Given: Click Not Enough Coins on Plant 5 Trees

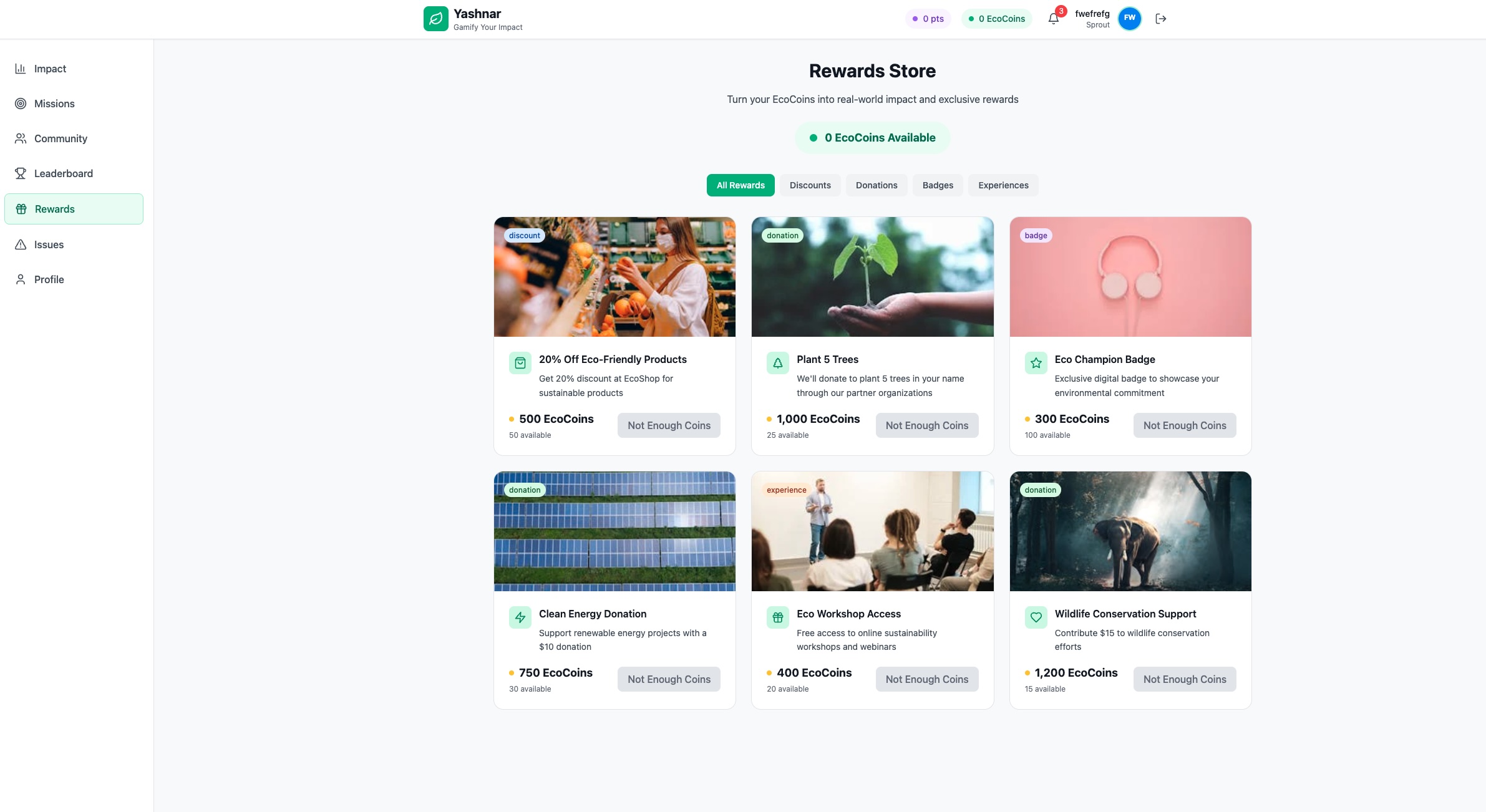Looking at the screenshot, I should [x=926, y=425].
